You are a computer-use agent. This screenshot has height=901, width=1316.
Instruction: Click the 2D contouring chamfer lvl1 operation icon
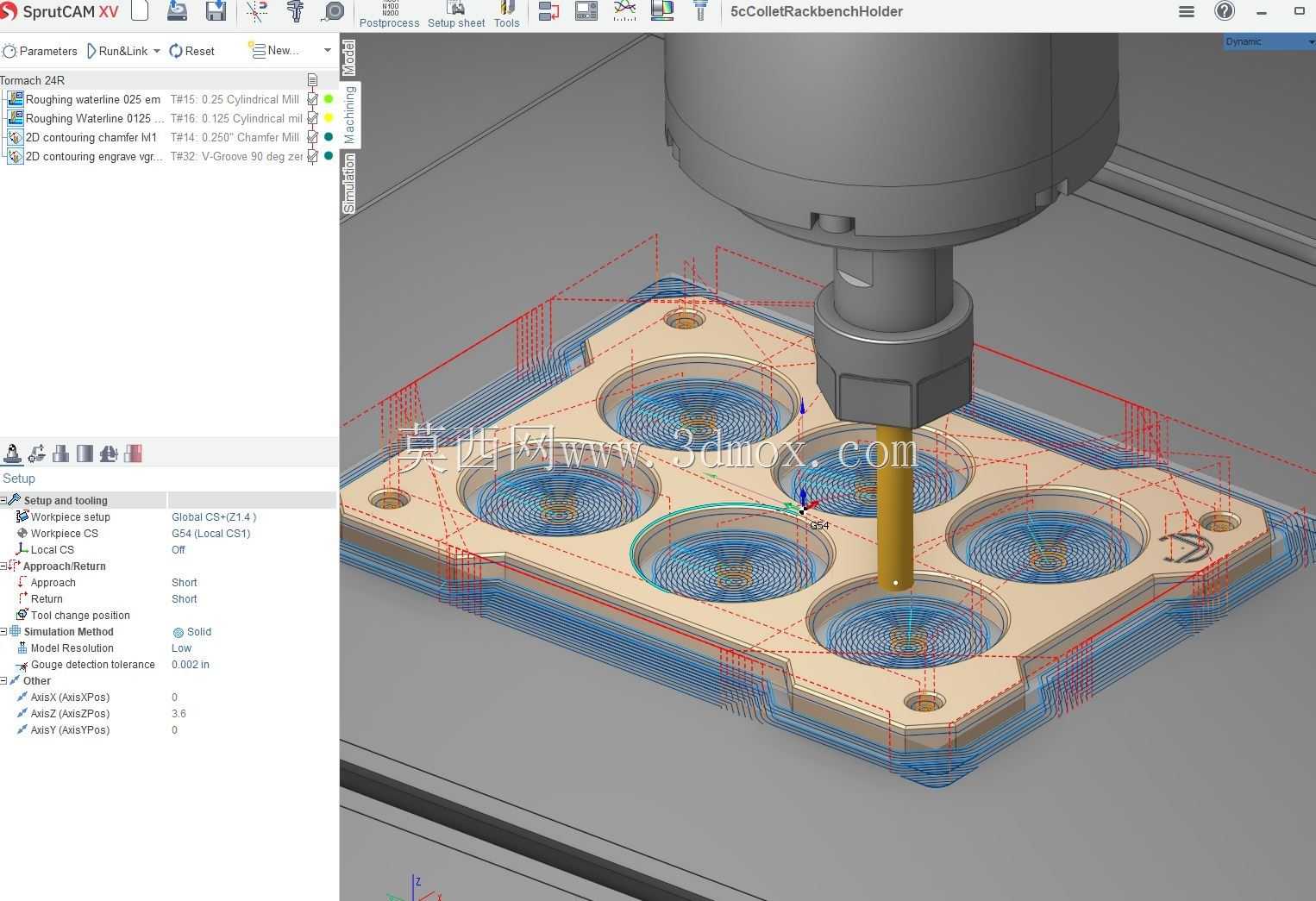pyautogui.click(x=15, y=137)
